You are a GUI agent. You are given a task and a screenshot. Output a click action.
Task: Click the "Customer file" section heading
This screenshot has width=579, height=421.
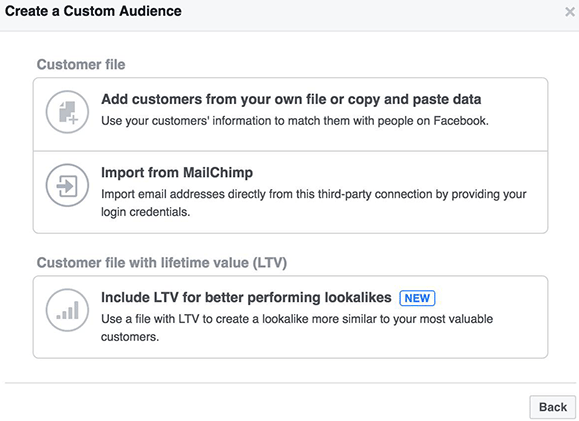(x=81, y=65)
